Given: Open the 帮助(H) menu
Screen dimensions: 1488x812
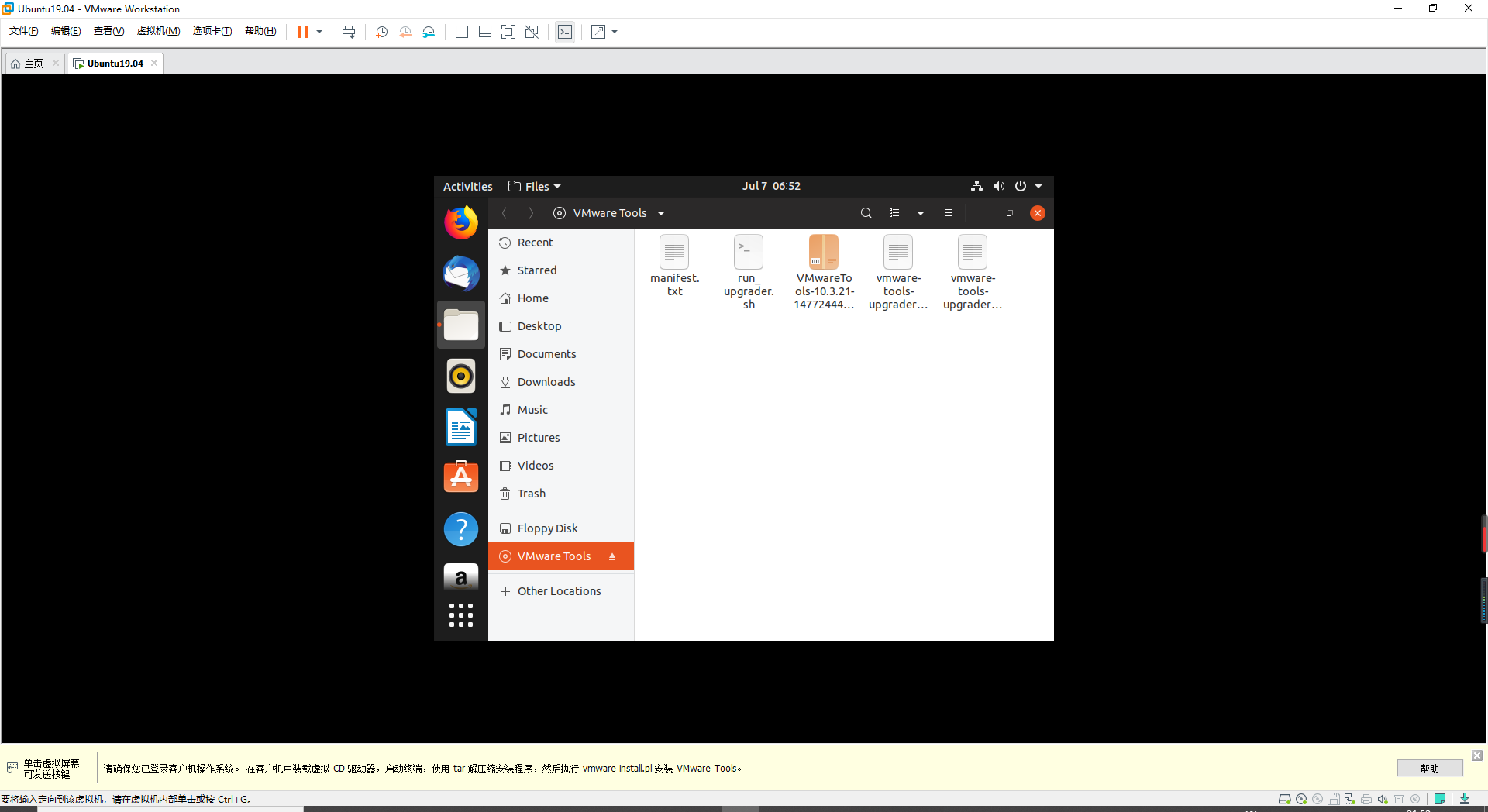Looking at the screenshot, I should [x=260, y=31].
